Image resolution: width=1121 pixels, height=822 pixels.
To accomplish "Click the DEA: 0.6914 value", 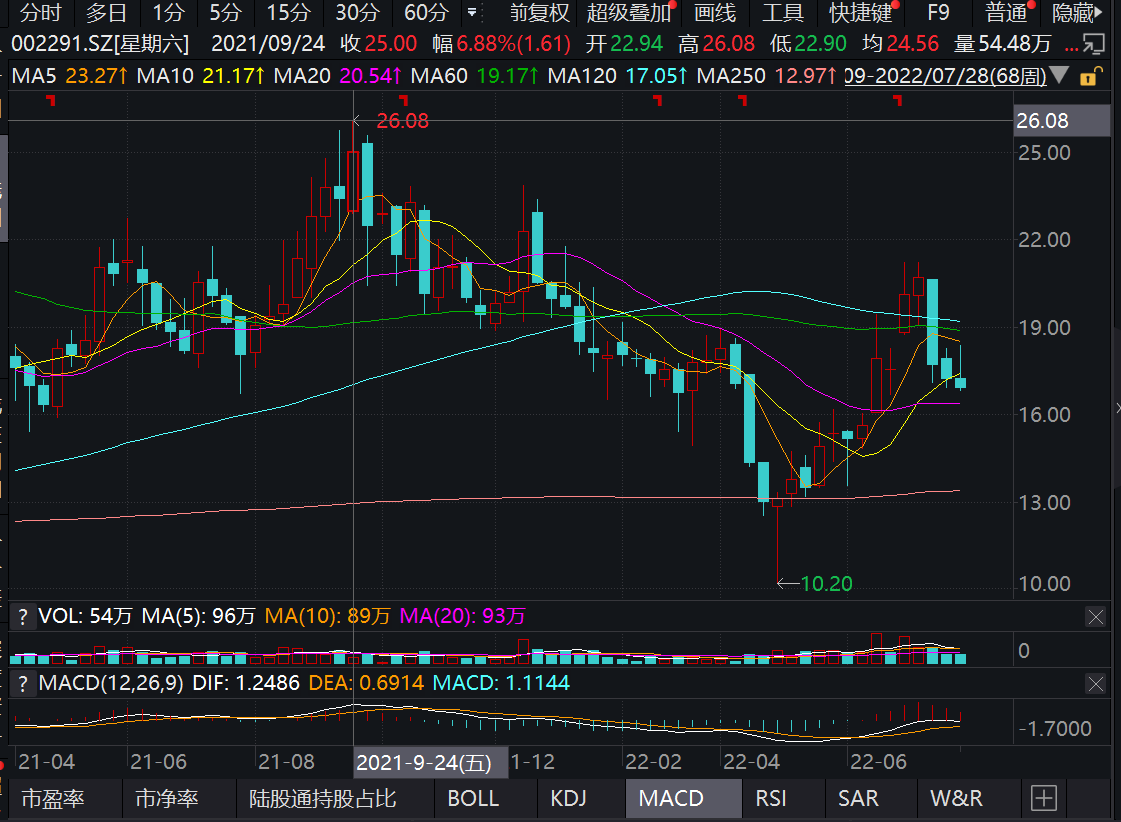I will point(366,683).
